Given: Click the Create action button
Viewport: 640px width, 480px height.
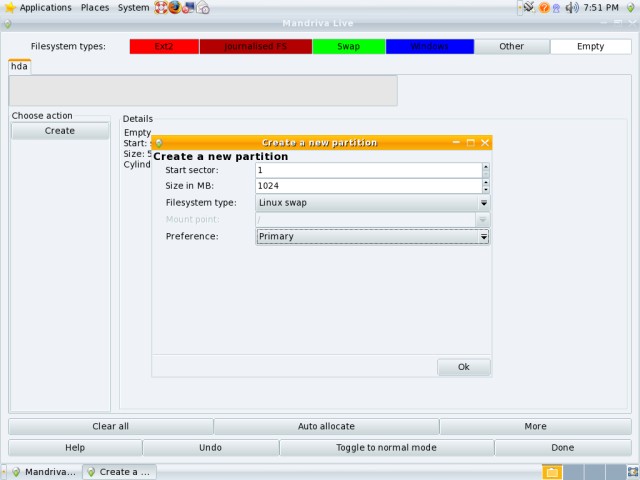Looking at the screenshot, I should tap(60, 131).
